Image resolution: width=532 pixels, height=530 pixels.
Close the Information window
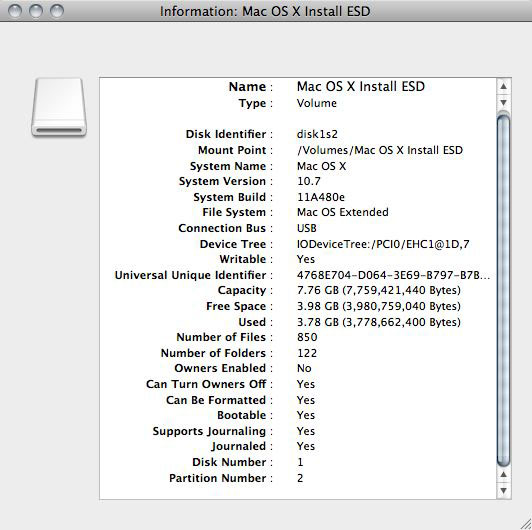15,11
